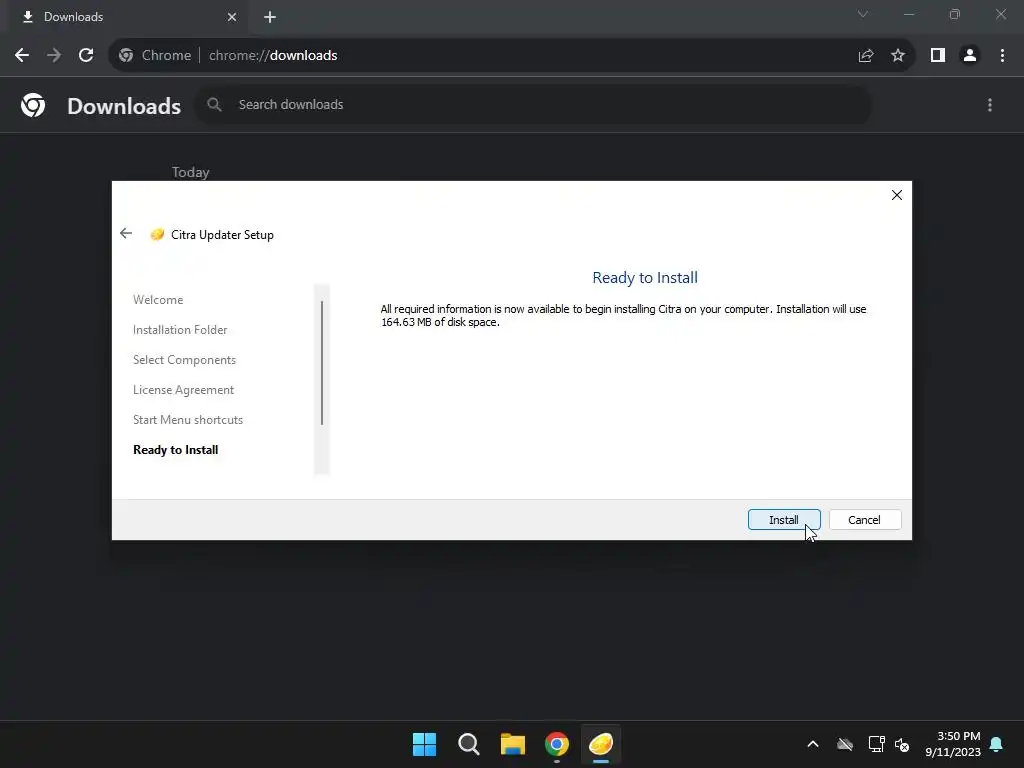Click Install to begin installing Citra

click(x=784, y=520)
